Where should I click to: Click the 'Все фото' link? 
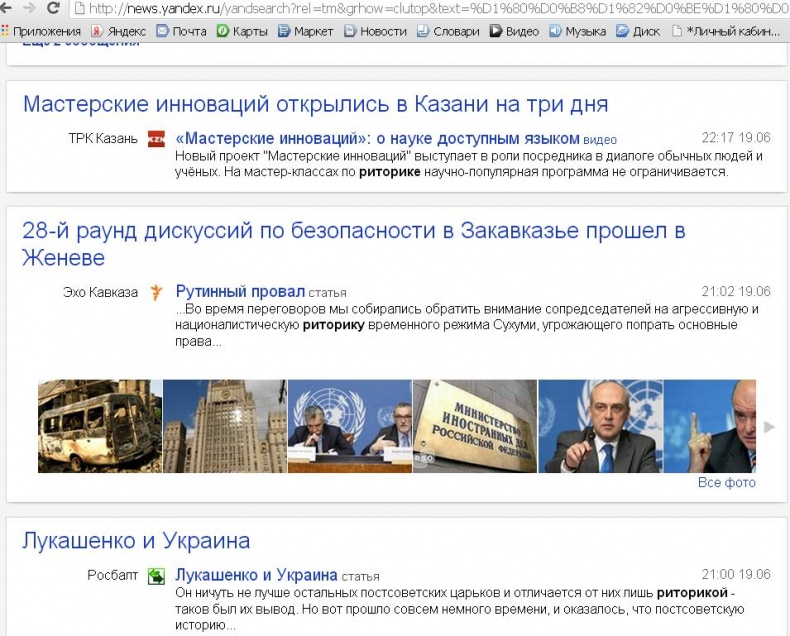726,483
